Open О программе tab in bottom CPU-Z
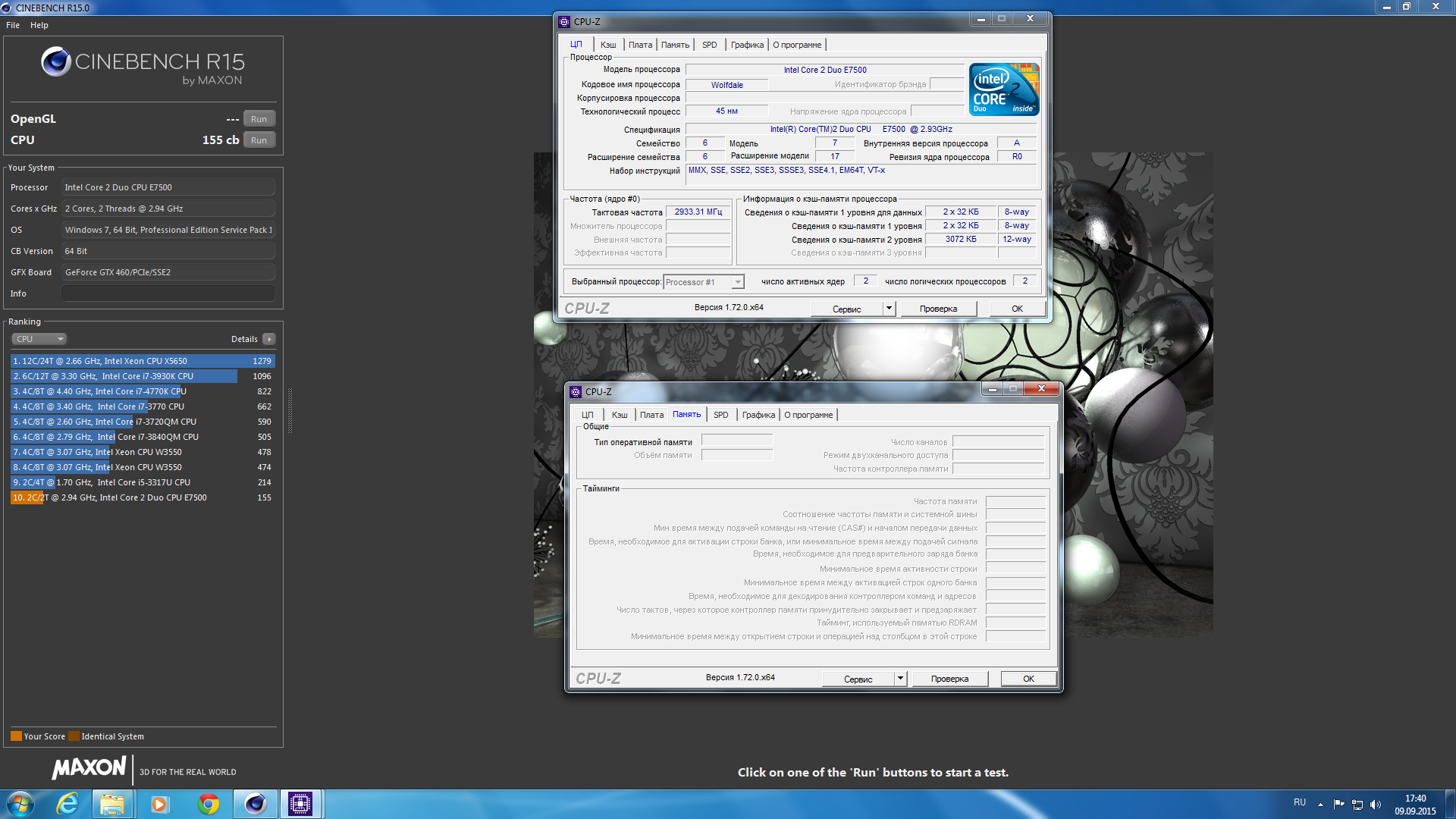 point(808,415)
